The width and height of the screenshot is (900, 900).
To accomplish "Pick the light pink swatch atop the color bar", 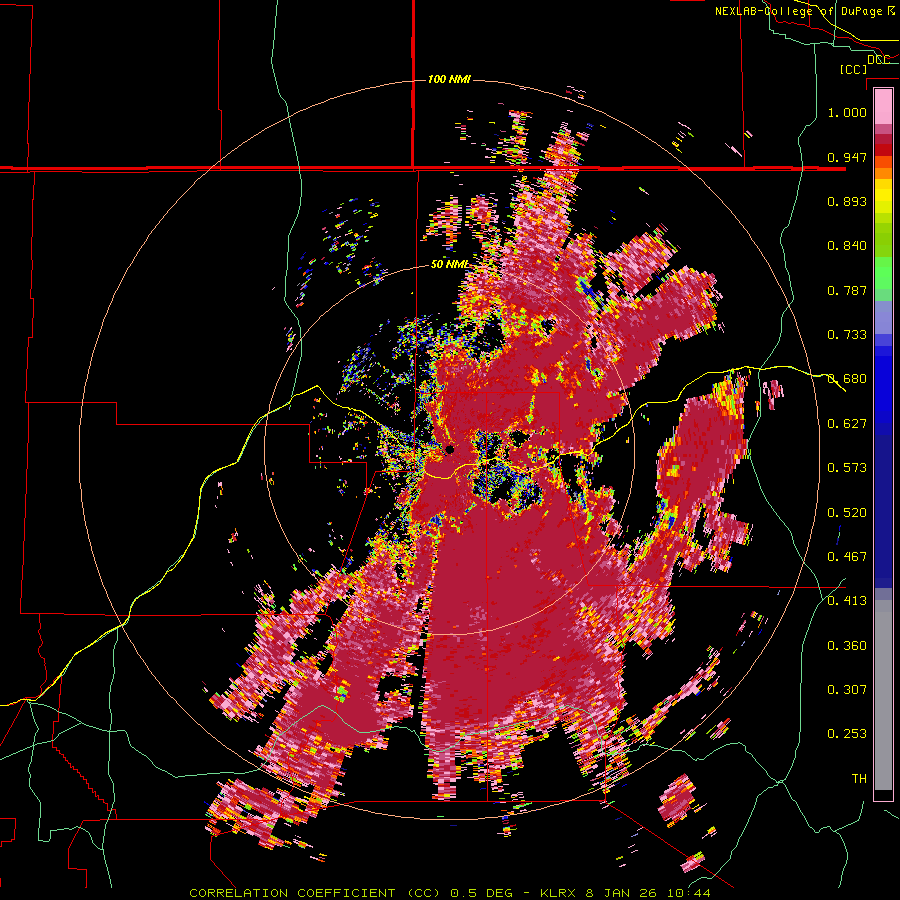I will coord(883,106).
